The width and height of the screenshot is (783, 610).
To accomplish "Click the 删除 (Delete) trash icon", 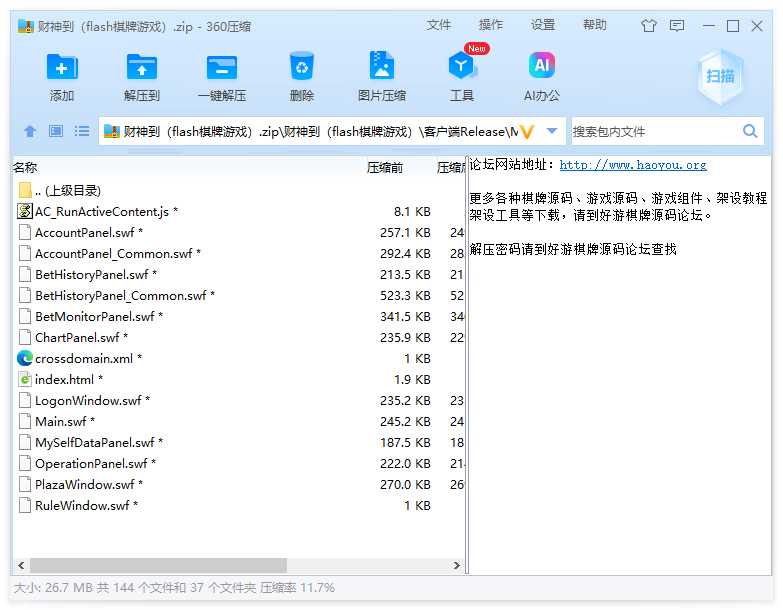I will pos(302,66).
